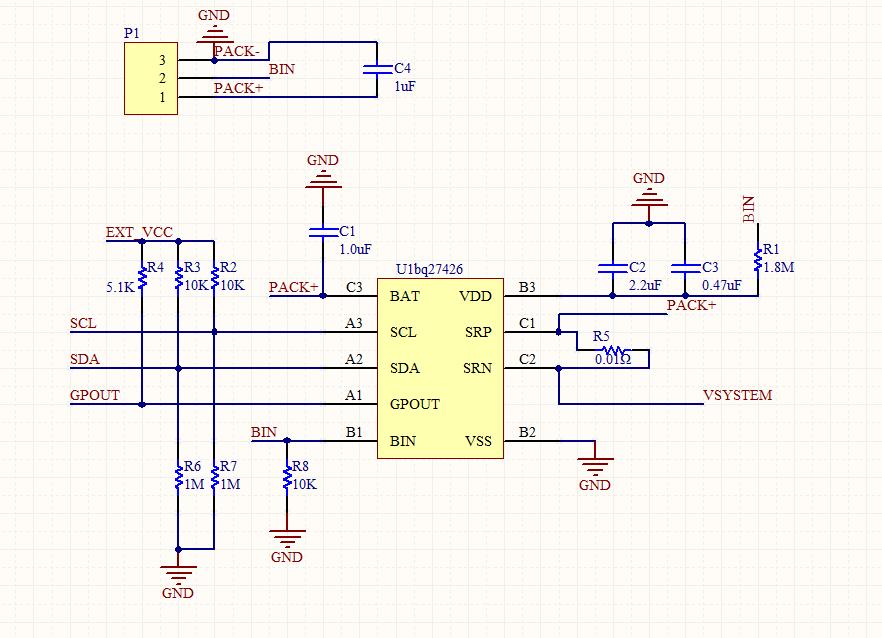Select resistor R2 symbol
Screen dimensions: 882x638
[x=214, y=277]
